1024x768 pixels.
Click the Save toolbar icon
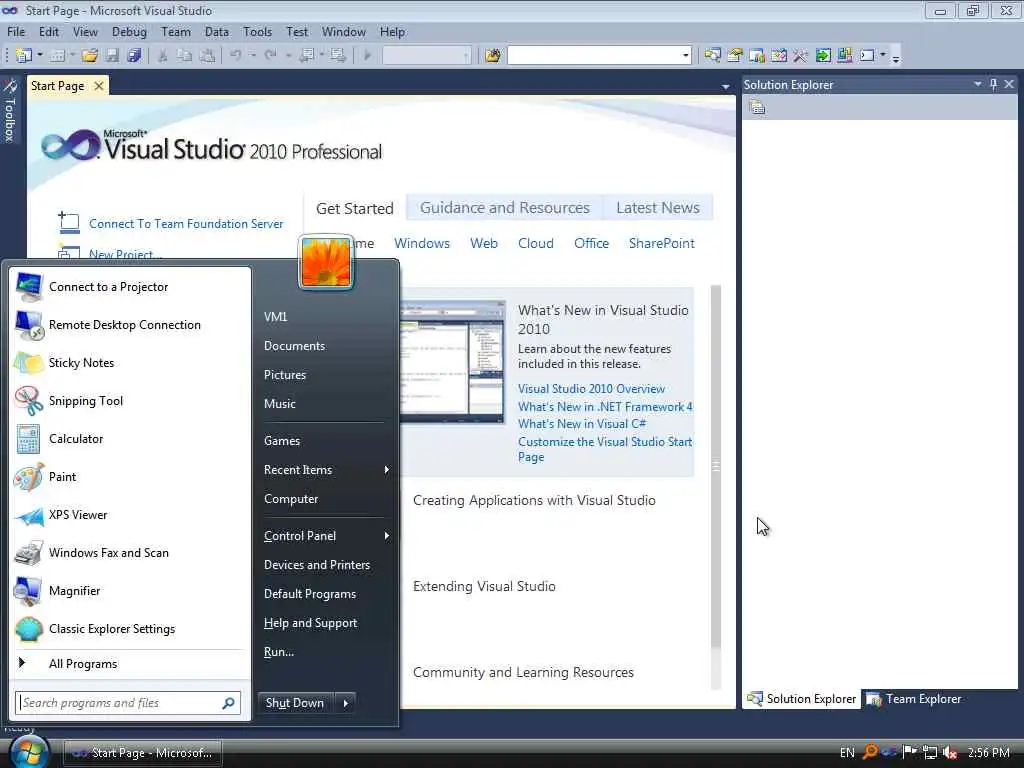coord(112,56)
